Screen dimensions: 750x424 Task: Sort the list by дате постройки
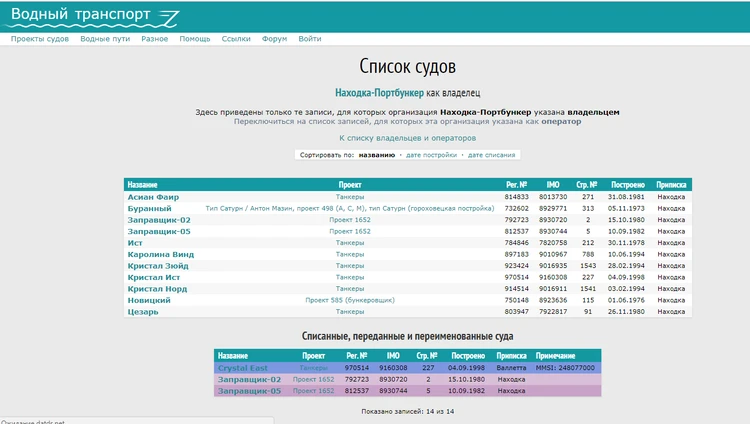[x=431, y=155]
